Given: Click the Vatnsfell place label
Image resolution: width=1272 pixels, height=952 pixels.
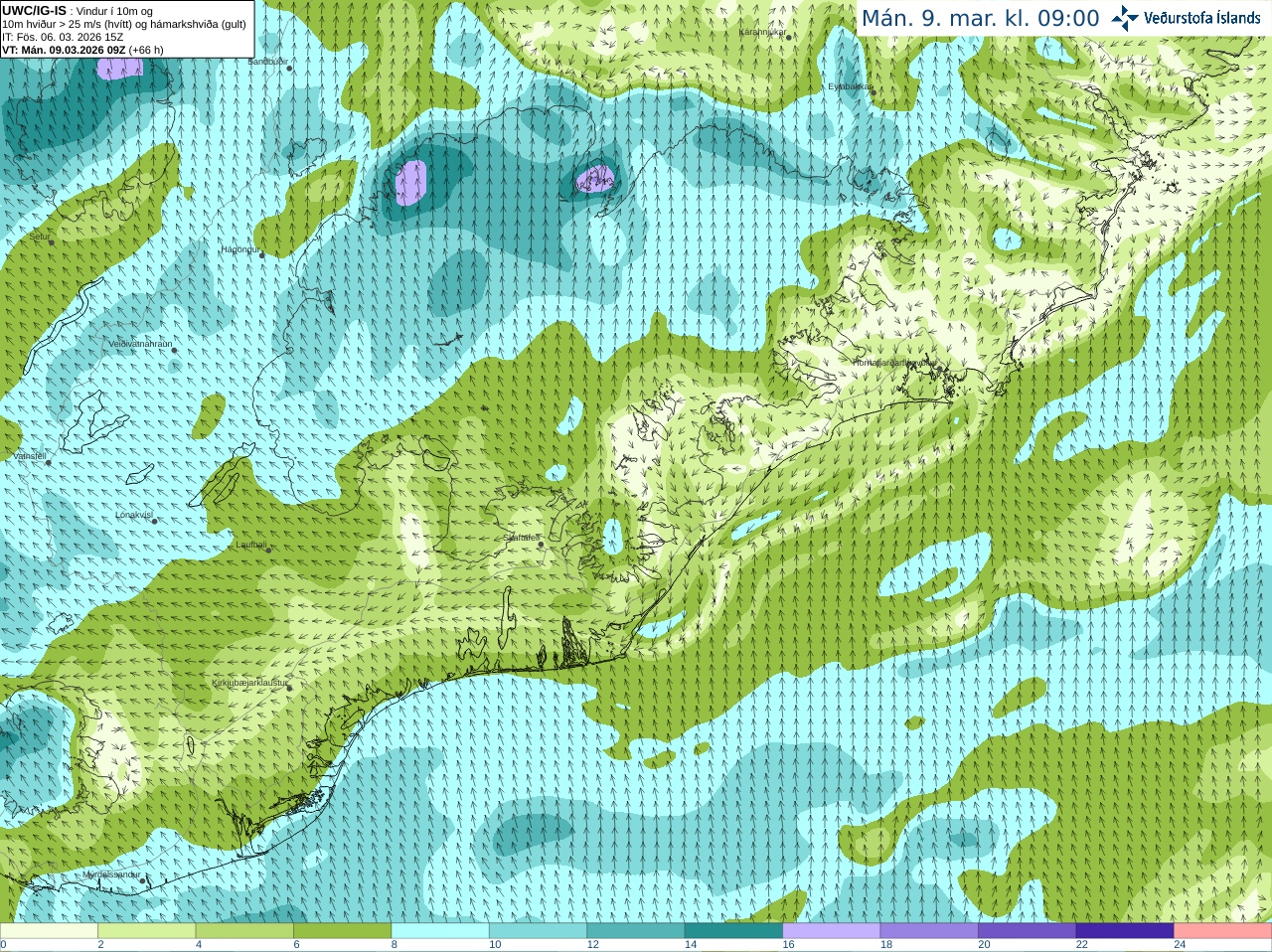Looking at the screenshot, I should [30, 456].
